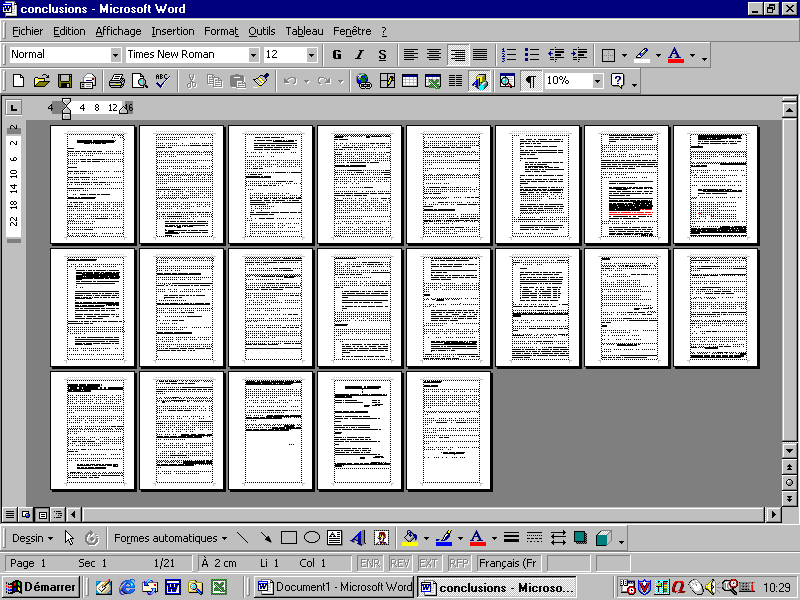The width and height of the screenshot is (800, 600).
Task: Select the Text Box drawing tool
Action: (x=335, y=538)
